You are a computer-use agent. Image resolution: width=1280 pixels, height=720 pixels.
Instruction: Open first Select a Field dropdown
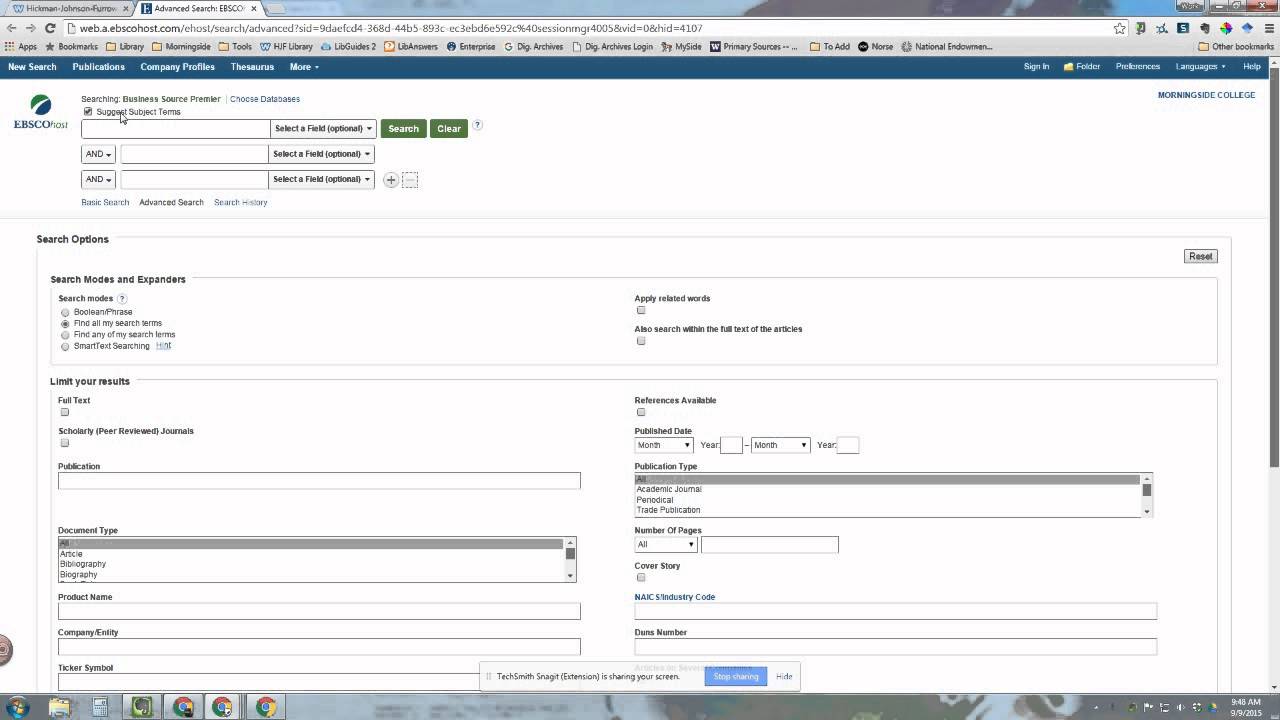(323, 129)
